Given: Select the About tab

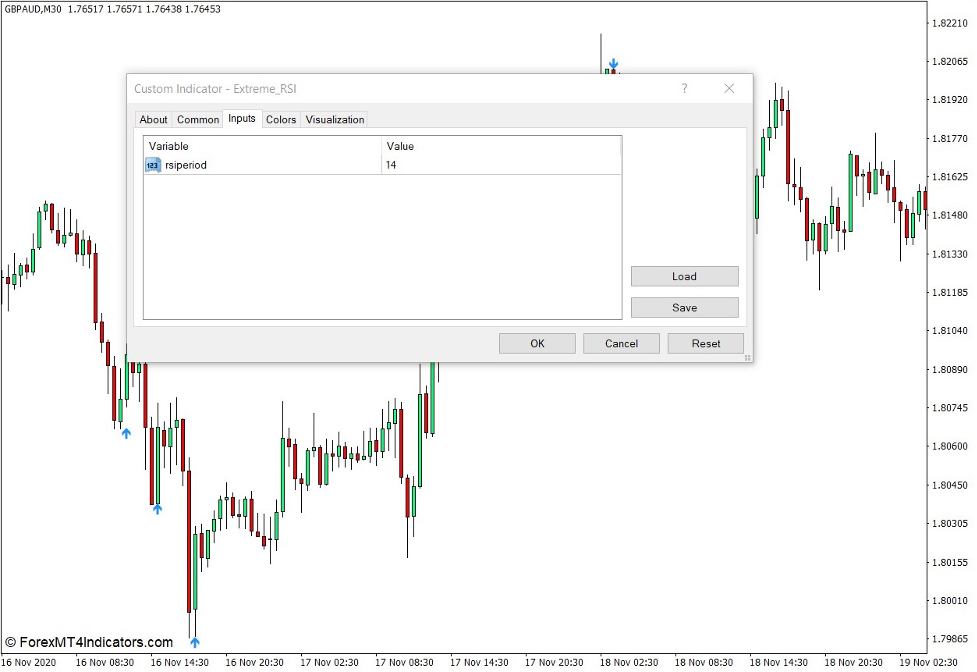Looking at the screenshot, I should (153, 119).
